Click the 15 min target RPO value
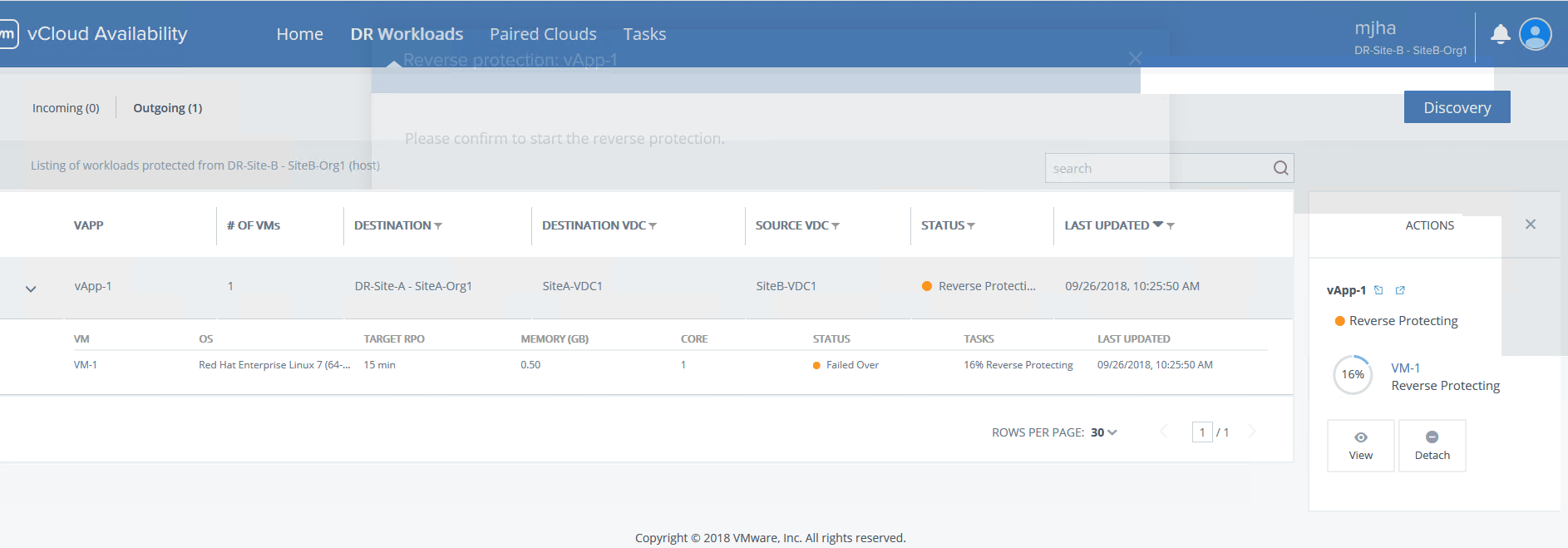This screenshot has width=1568, height=548. click(379, 365)
